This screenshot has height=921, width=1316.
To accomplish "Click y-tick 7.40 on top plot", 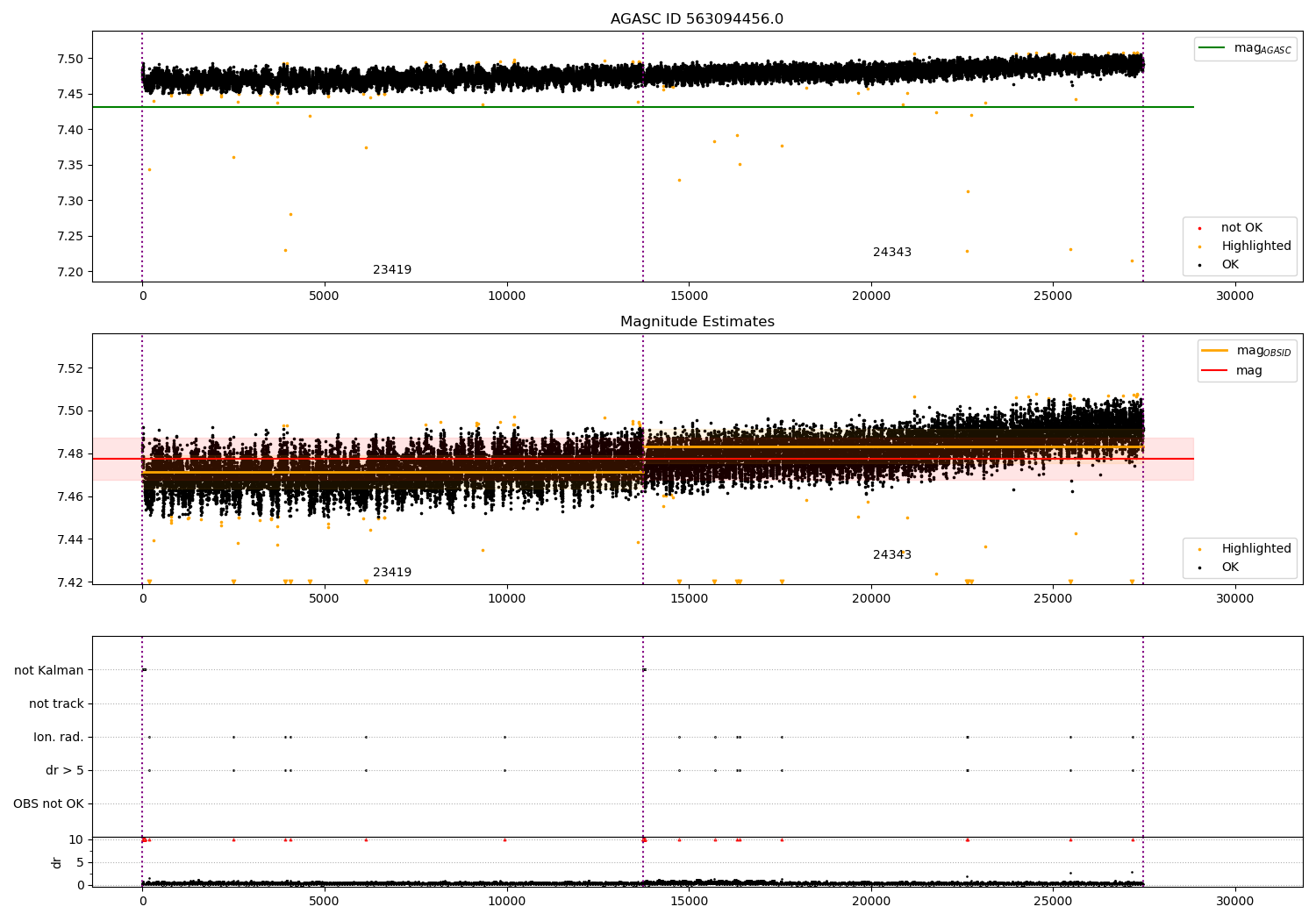I will tap(70, 130).
